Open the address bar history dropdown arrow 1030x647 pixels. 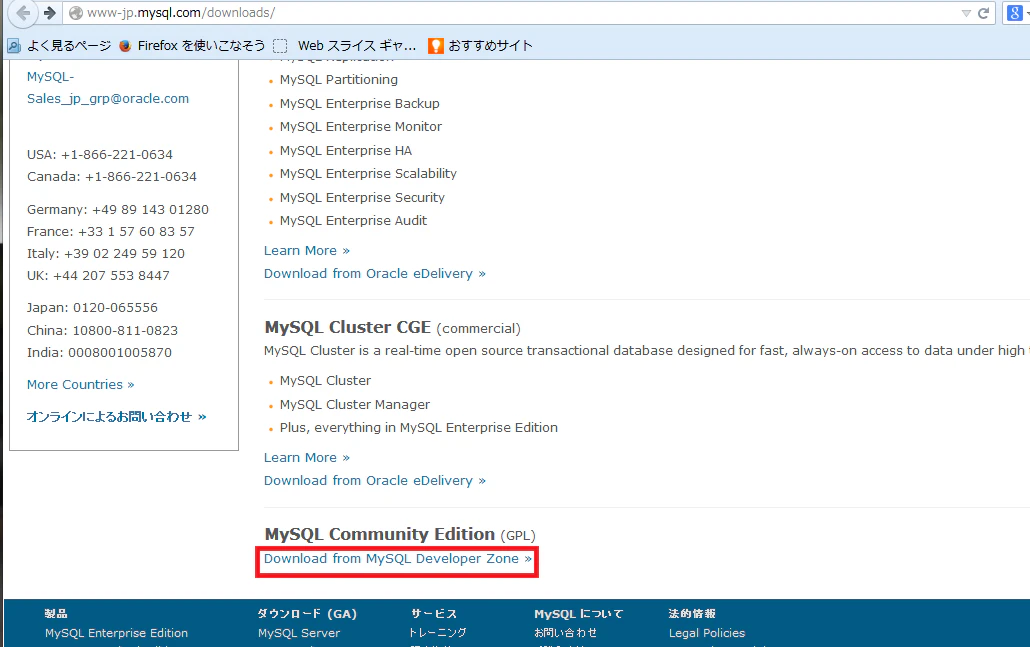click(x=966, y=13)
